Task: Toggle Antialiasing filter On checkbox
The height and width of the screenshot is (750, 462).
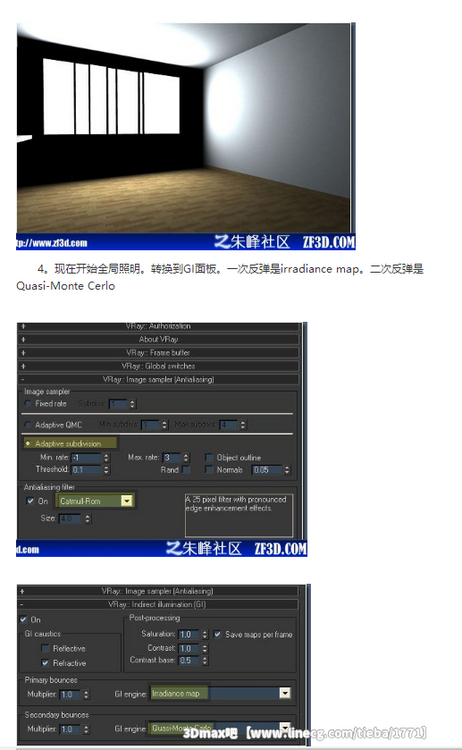Action: [30, 501]
